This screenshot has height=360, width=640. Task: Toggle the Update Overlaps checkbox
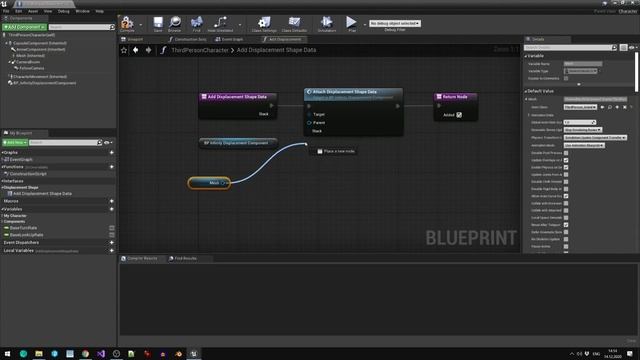coord(566,160)
